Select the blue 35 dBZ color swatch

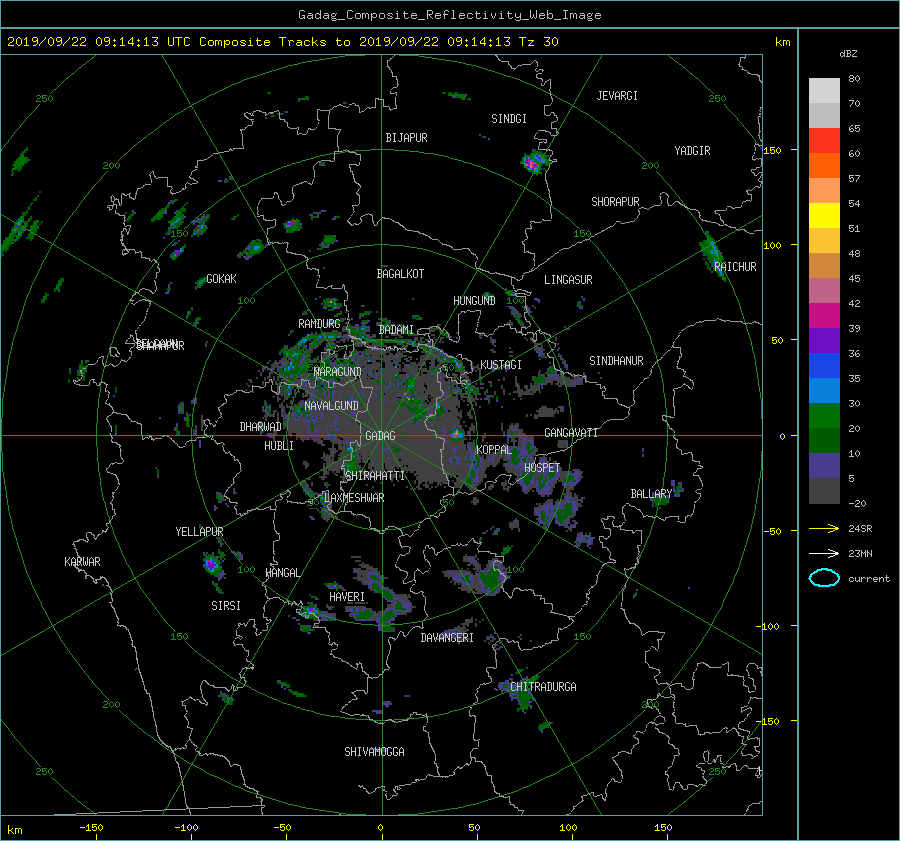pyautogui.click(x=824, y=365)
